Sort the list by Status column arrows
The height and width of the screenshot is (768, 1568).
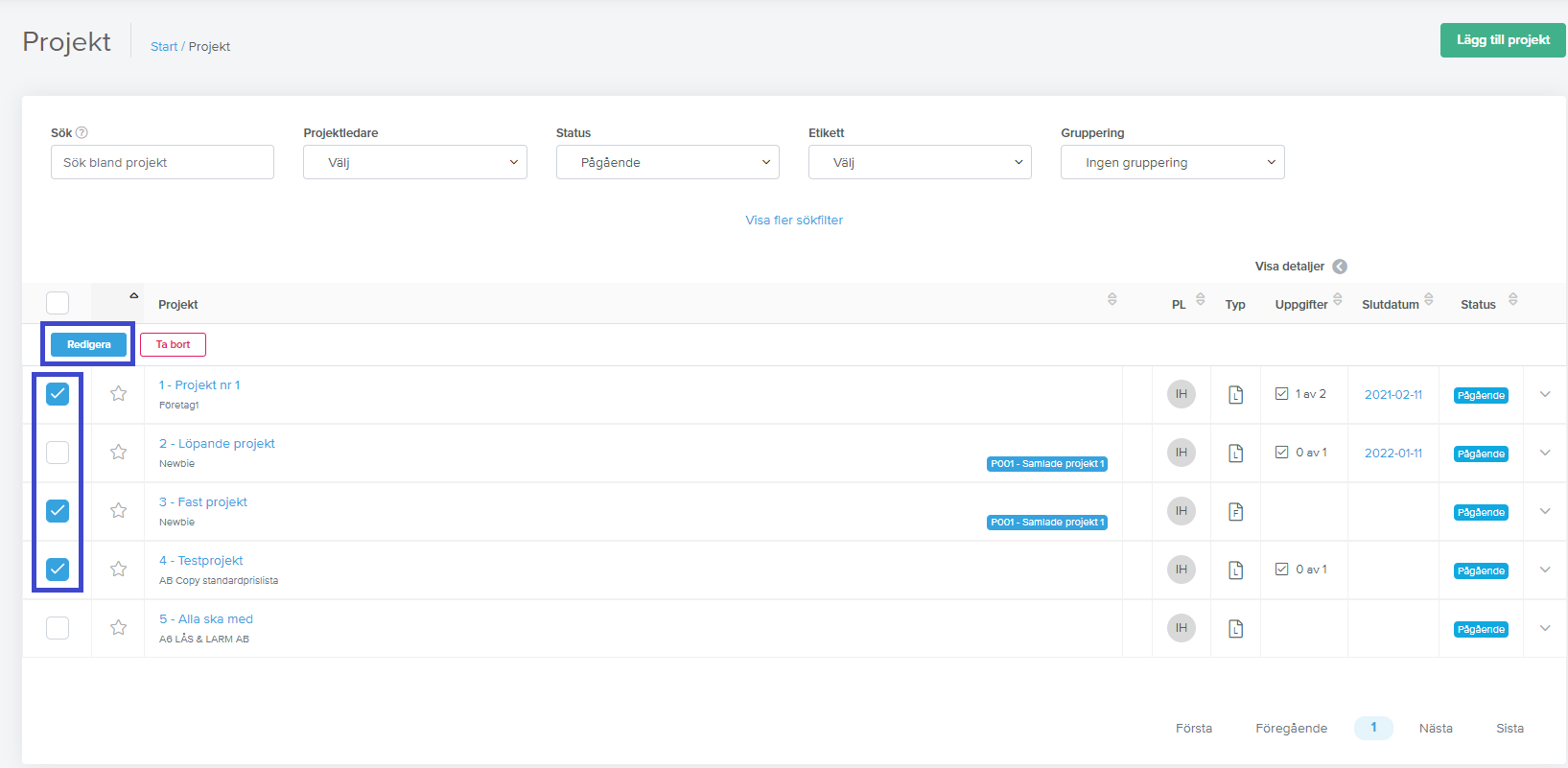(x=1512, y=300)
